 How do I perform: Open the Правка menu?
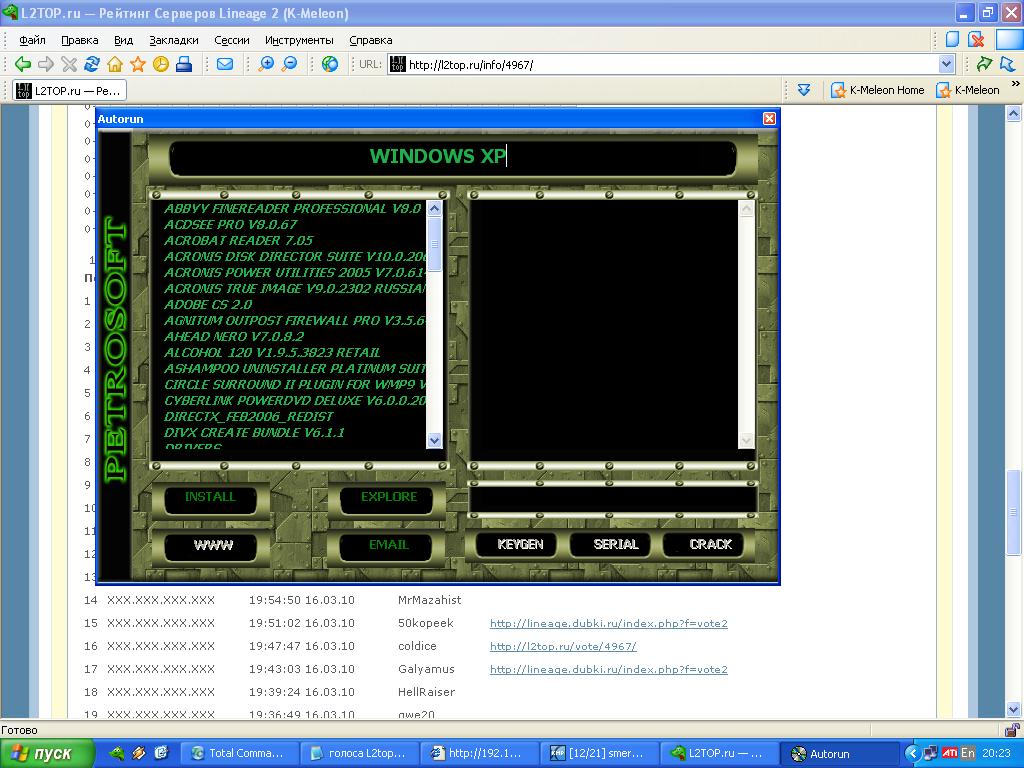point(80,40)
